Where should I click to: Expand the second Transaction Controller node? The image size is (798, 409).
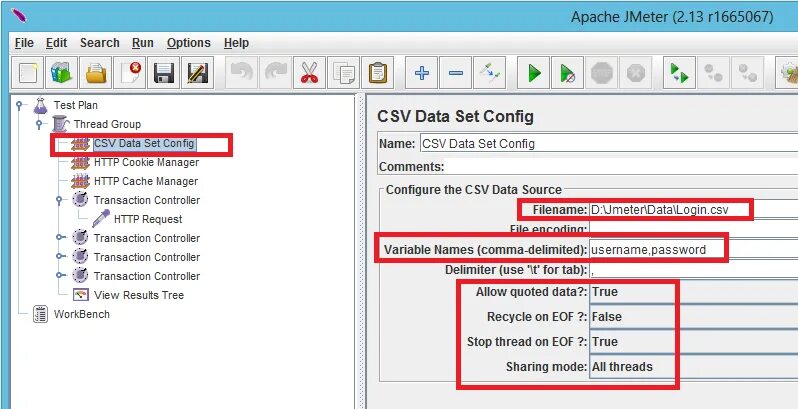pyautogui.click(x=61, y=238)
